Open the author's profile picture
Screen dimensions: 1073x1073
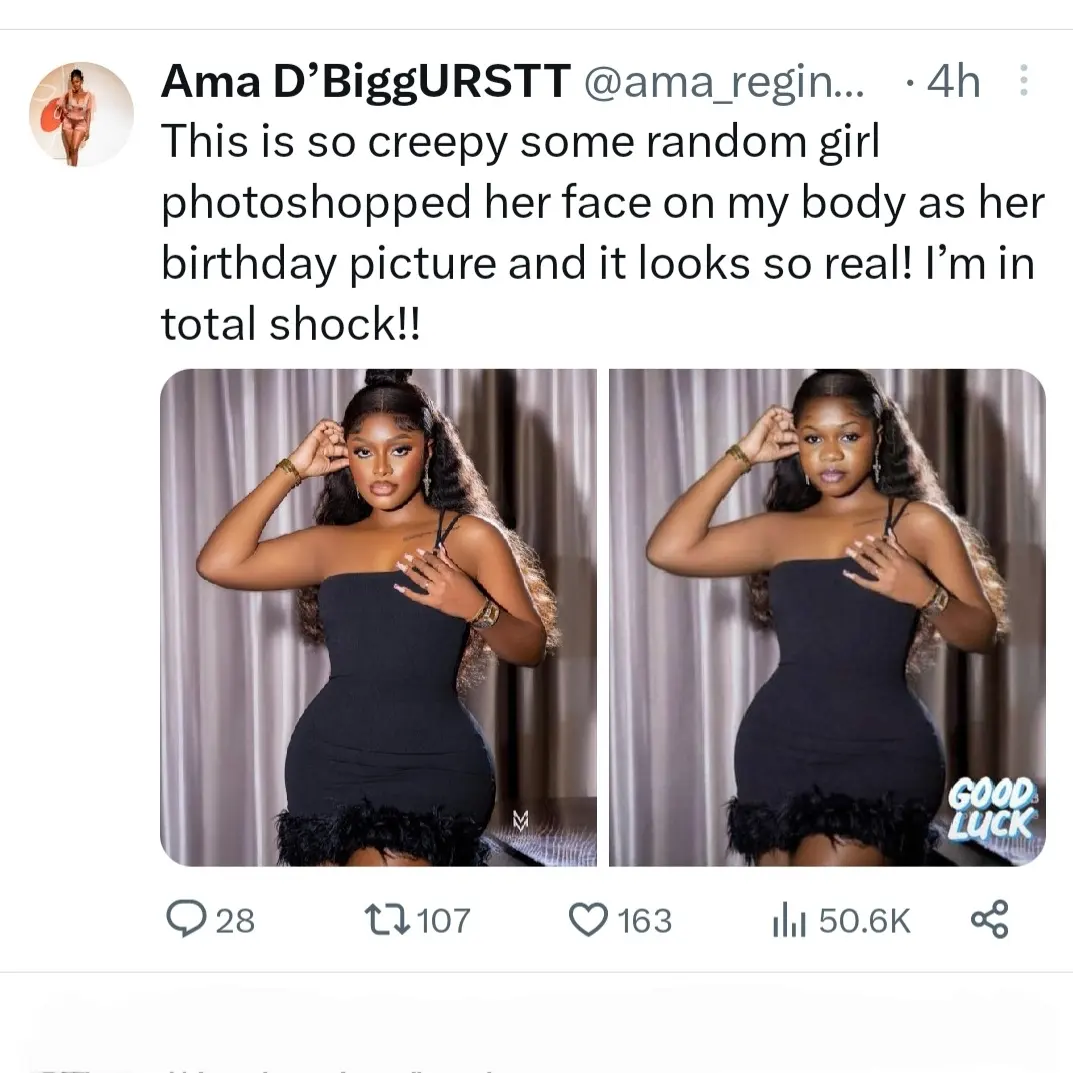pos(81,114)
